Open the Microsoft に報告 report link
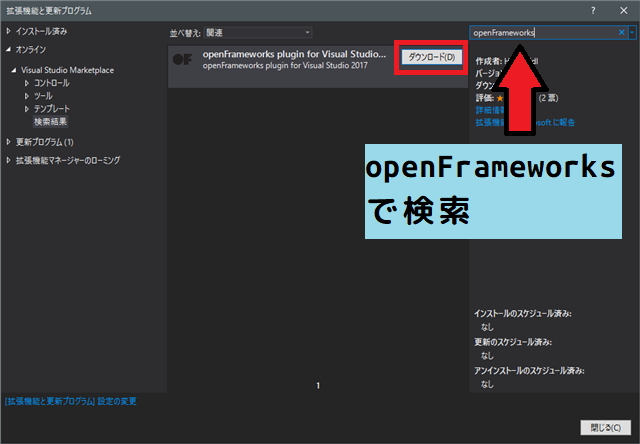The height and width of the screenshot is (444, 640). coord(525,122)
